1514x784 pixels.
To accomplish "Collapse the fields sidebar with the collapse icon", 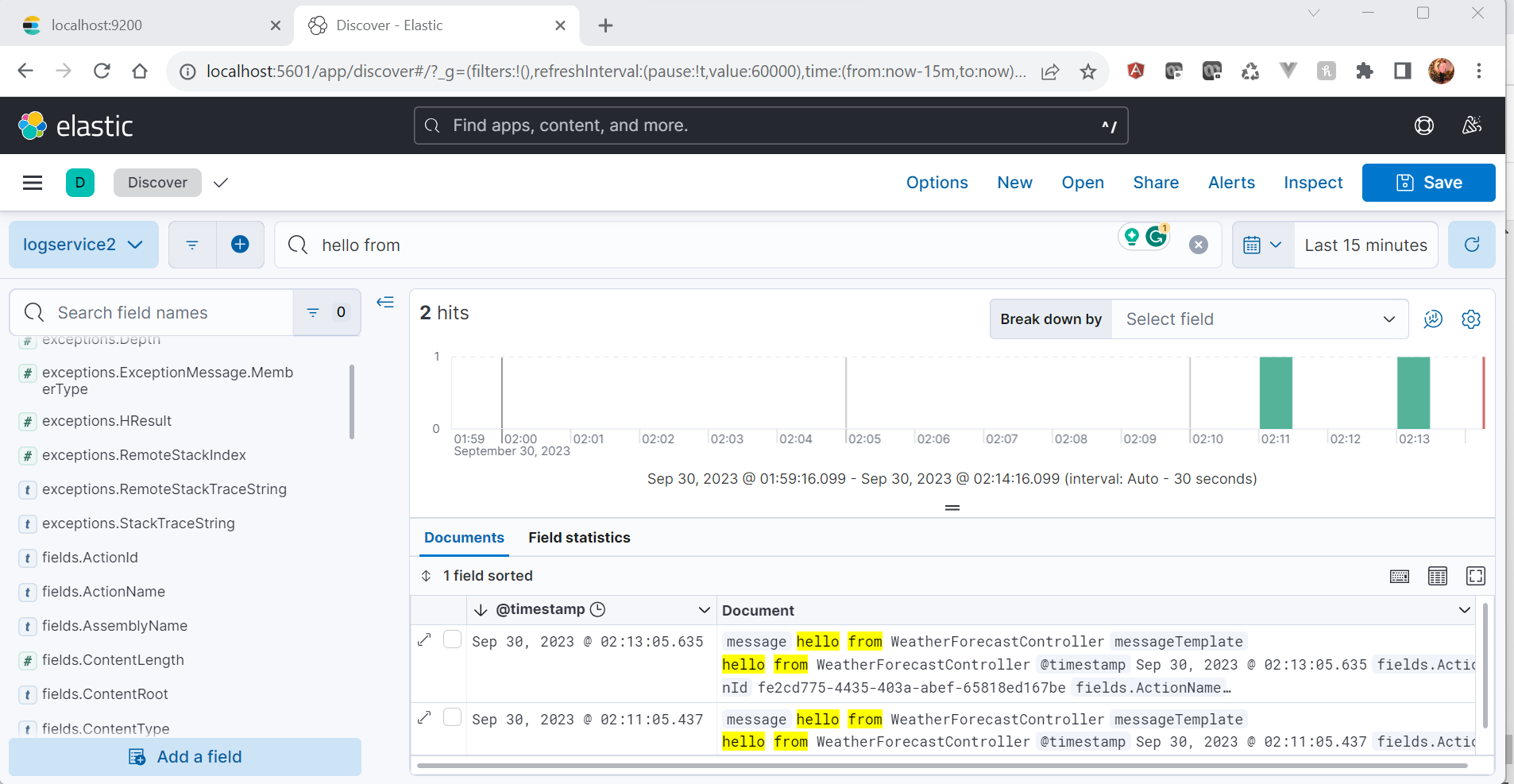I will [x=384, y=302].
